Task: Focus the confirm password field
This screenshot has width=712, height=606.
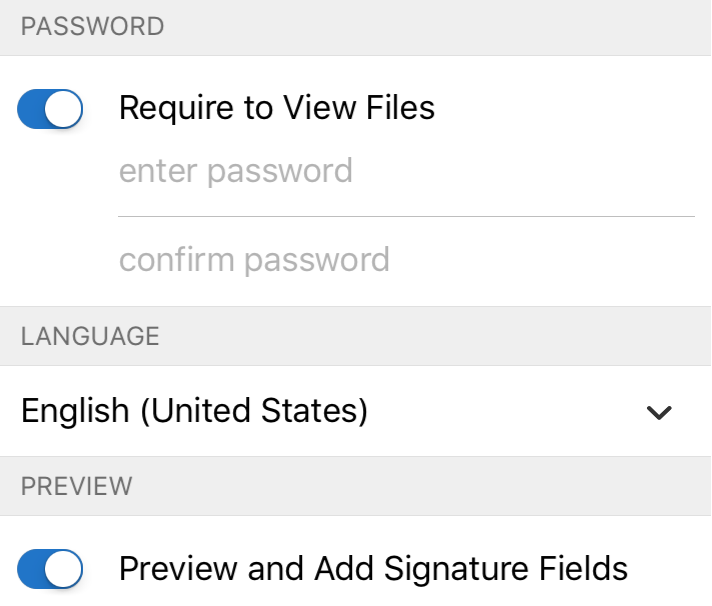Action: pyautogui.click(x=254, y=260)
